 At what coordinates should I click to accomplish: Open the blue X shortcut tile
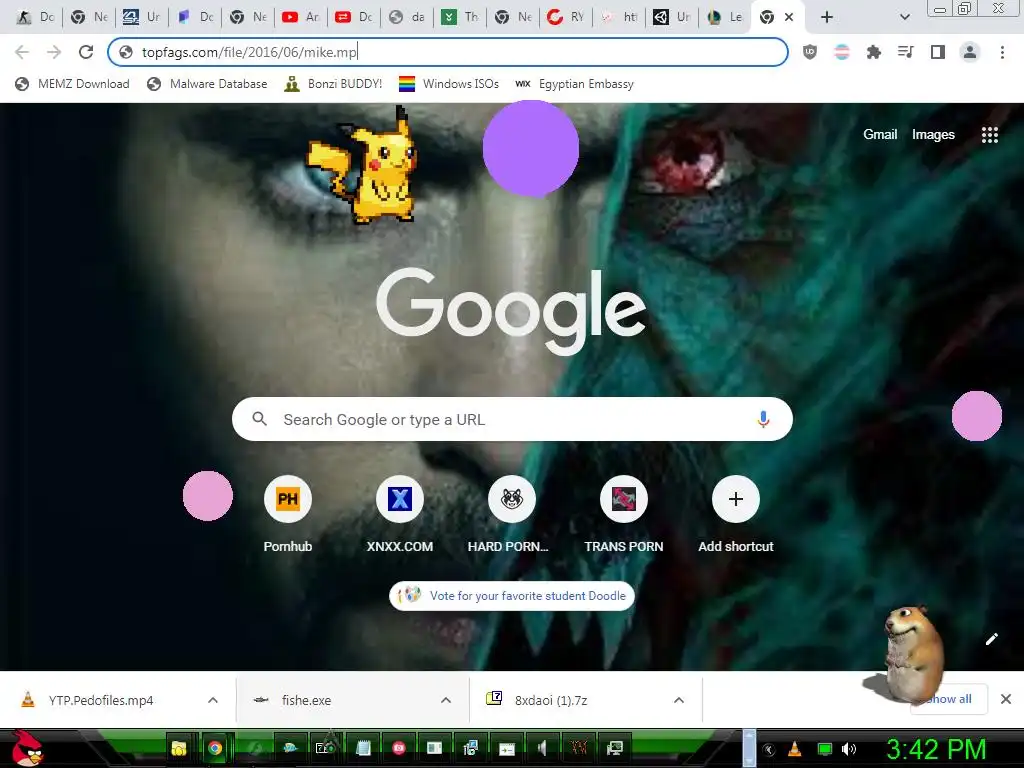[400, 499]
